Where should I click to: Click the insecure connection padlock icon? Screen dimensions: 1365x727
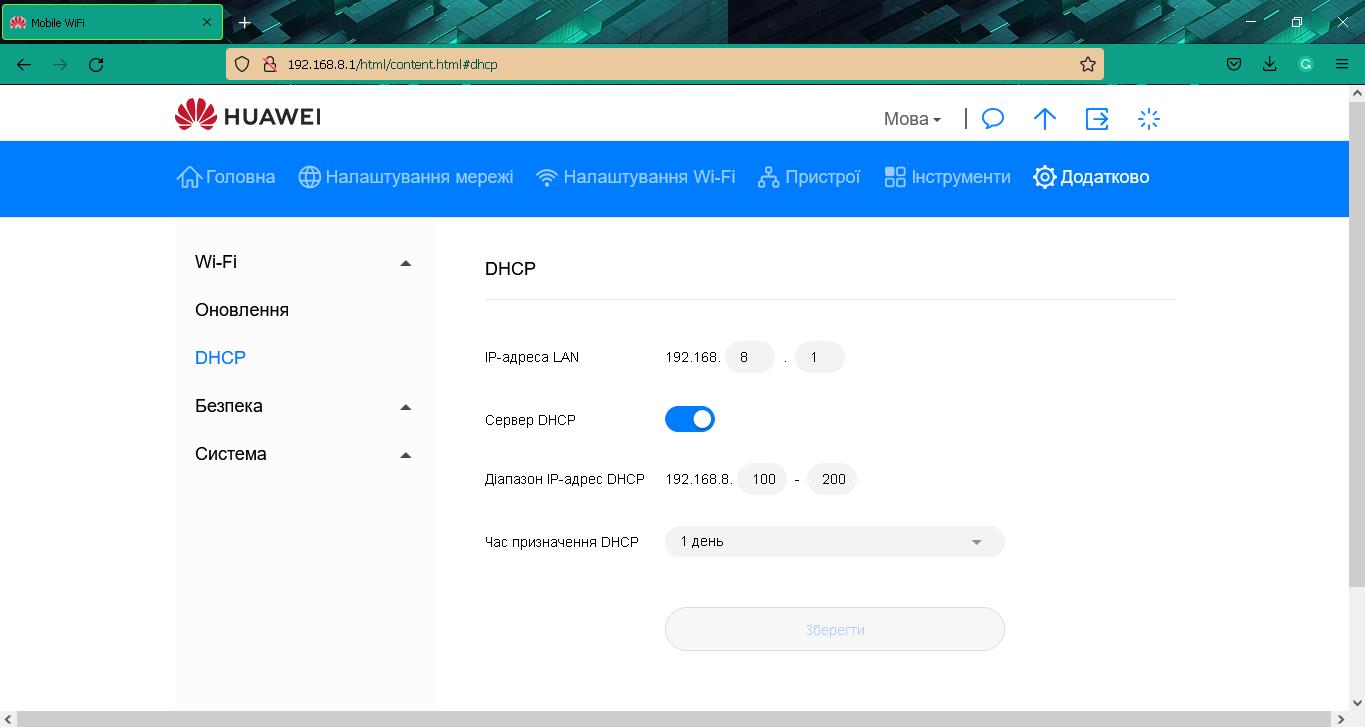click(x=269, y=64)
